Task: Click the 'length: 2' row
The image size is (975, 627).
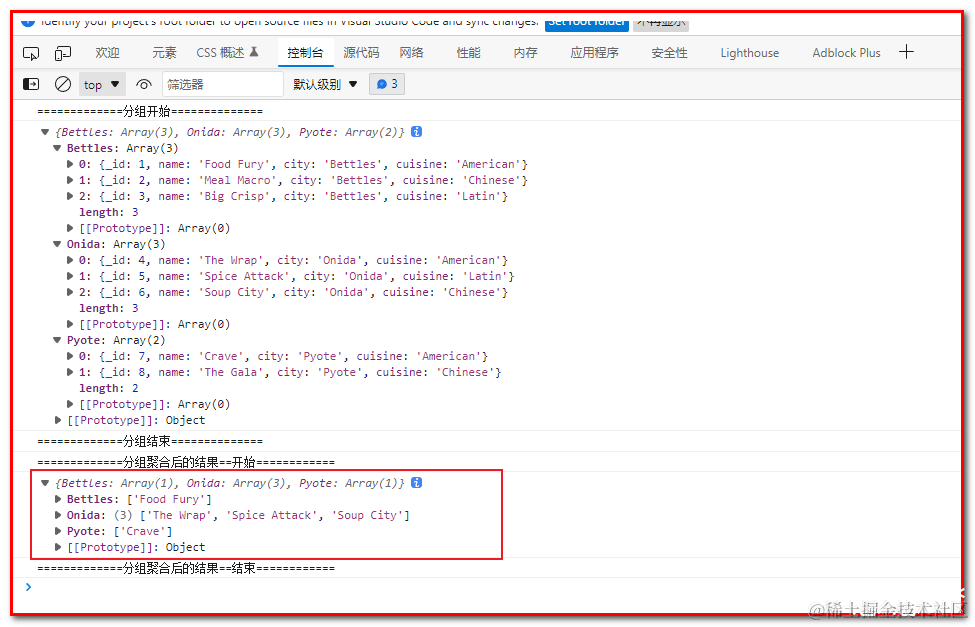Action: coord(109,388)
